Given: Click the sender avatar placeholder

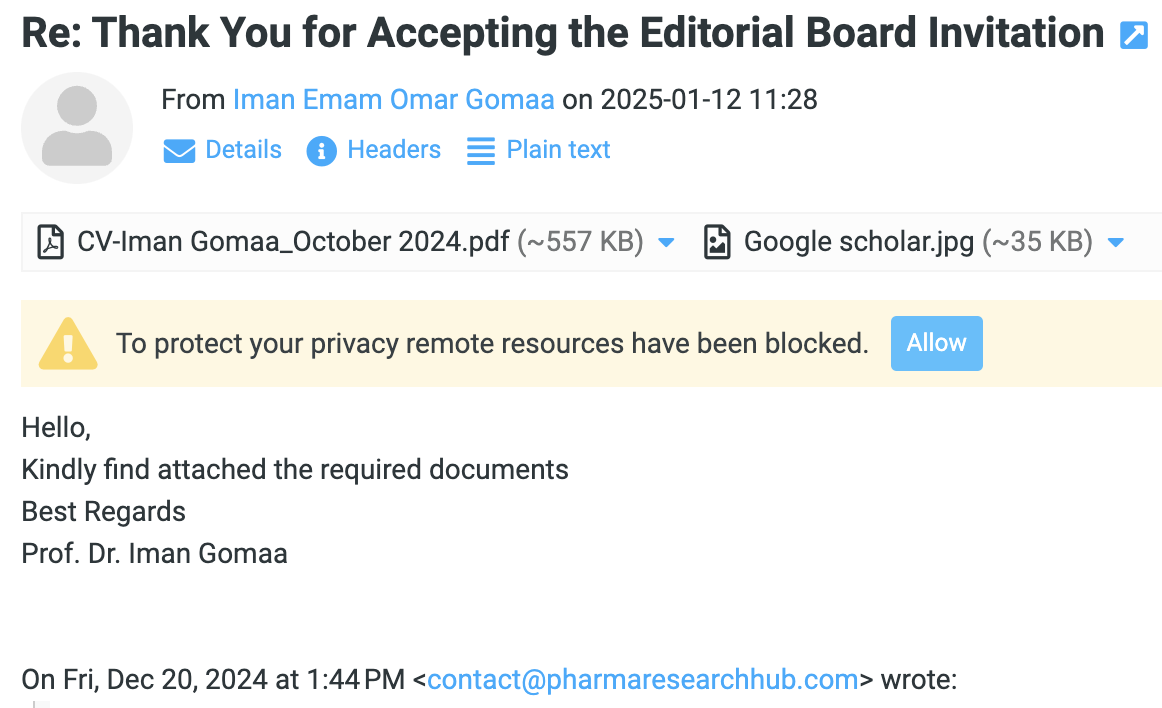Looking at the screenshot, I should 77,127.
